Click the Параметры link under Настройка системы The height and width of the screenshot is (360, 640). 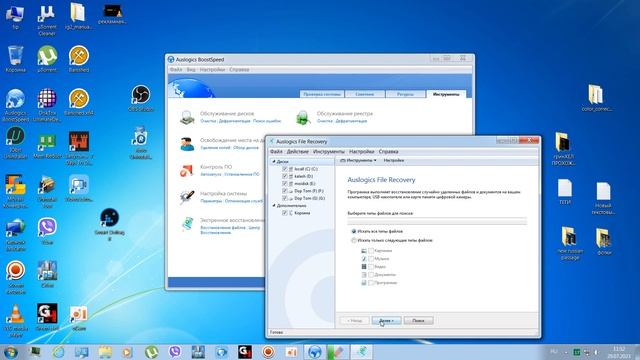coord(211,201)
